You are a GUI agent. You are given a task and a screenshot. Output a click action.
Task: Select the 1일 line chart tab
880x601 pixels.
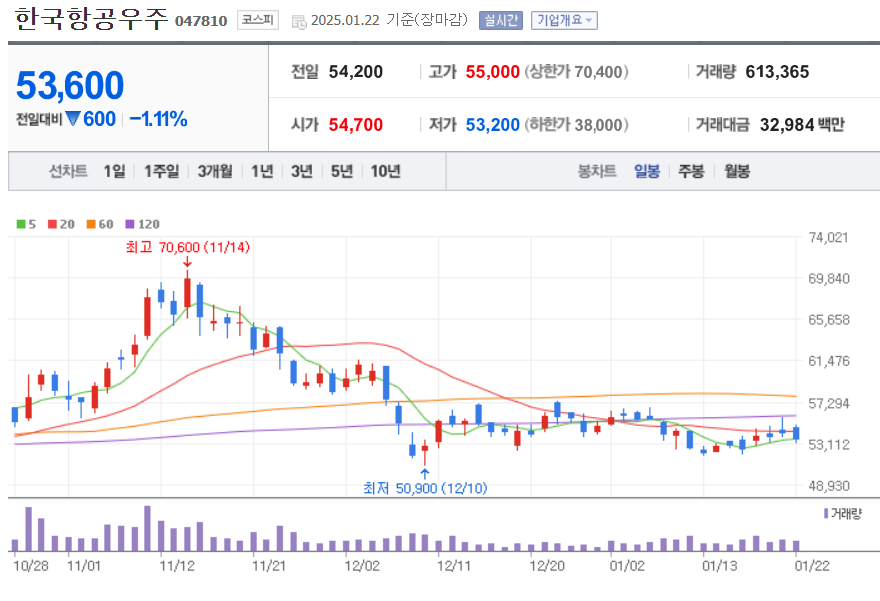coord(114,171)
